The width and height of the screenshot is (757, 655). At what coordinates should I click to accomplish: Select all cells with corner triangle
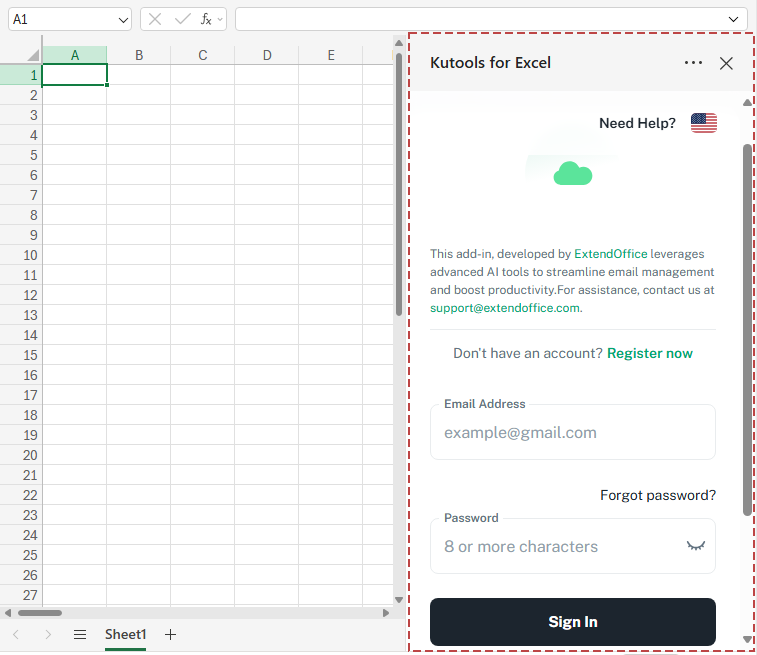point(33,55)
